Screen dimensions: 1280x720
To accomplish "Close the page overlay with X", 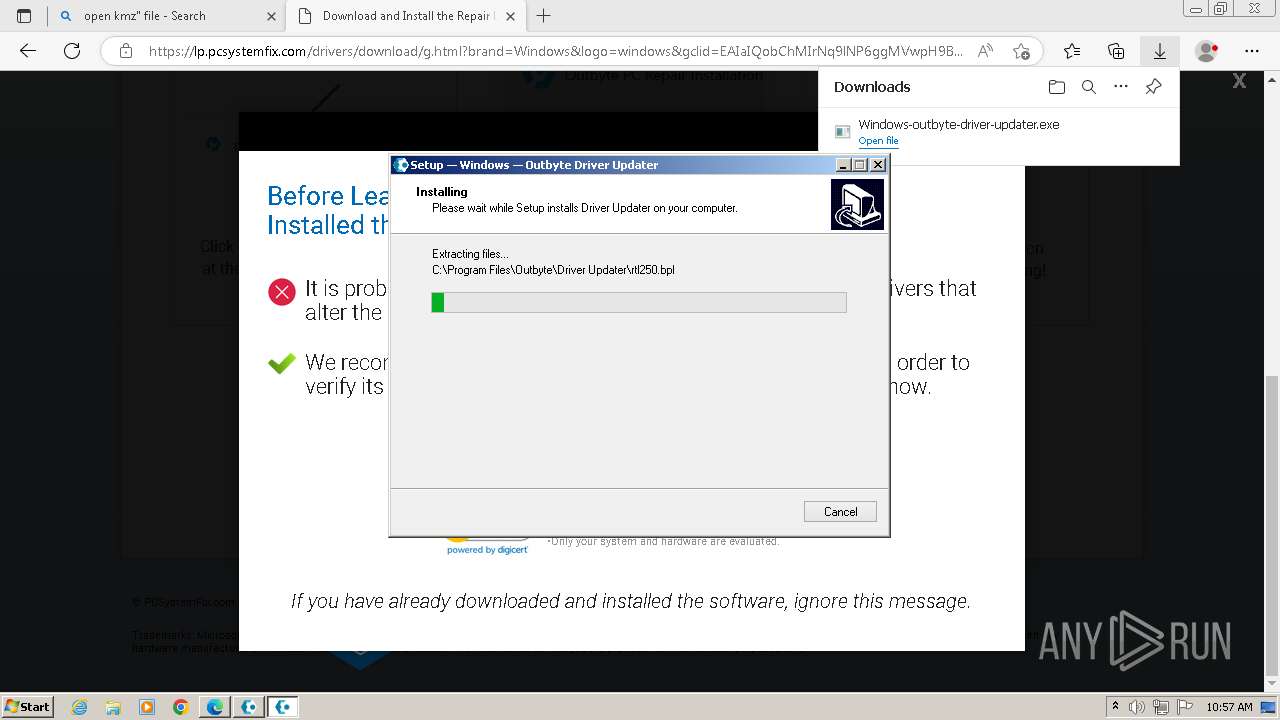I will point(1239,82).
